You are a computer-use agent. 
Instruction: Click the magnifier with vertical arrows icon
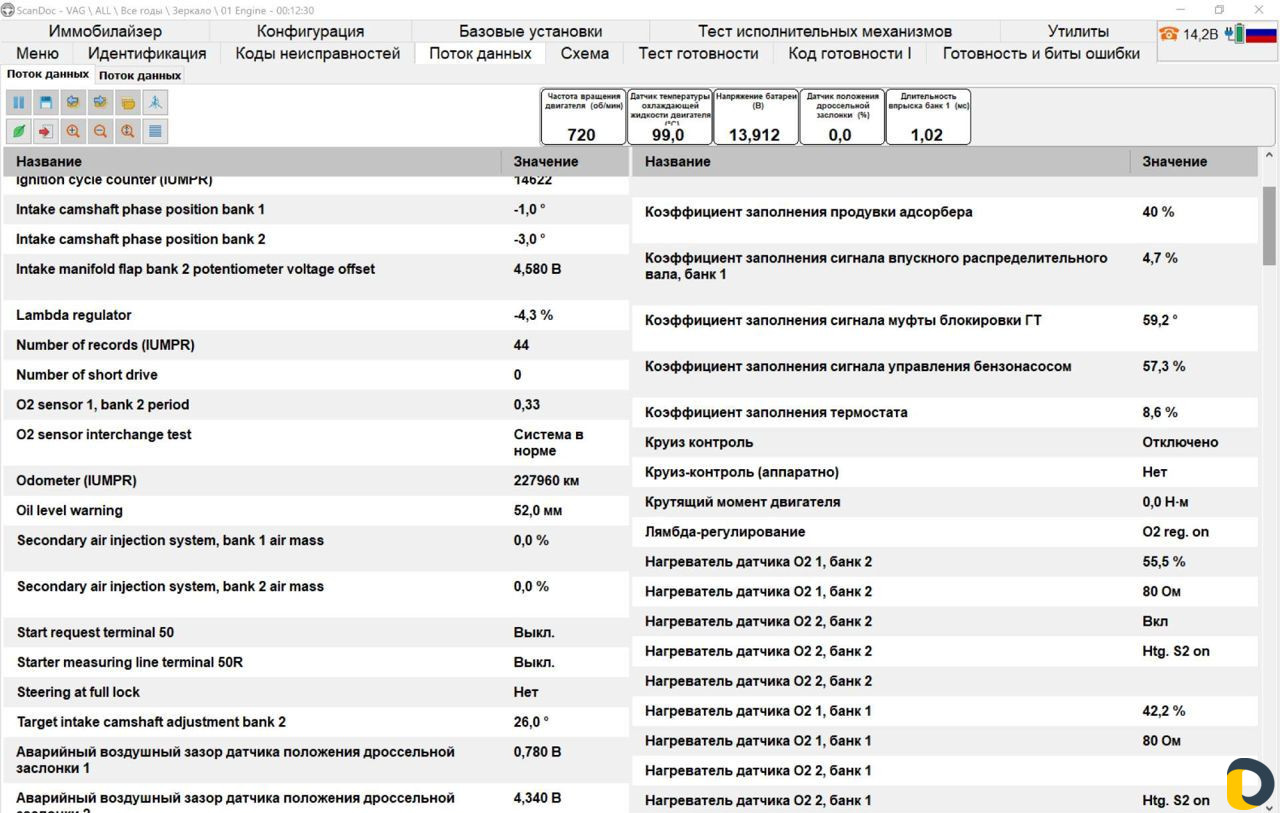coord(127,131)
